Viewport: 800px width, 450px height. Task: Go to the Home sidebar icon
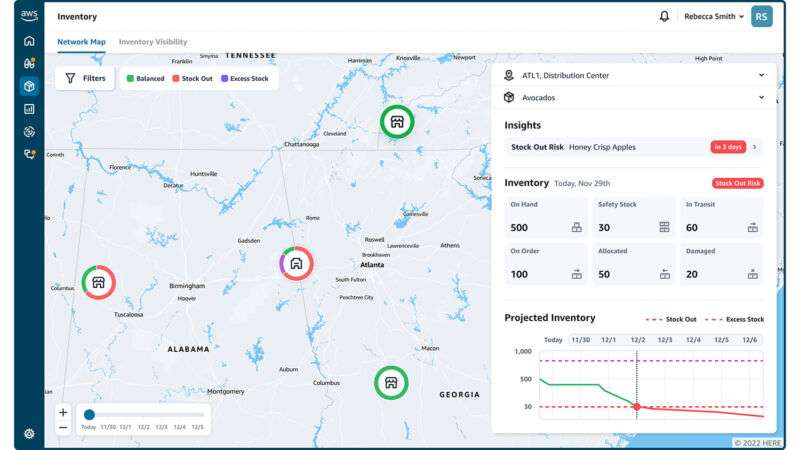tap(29, 41)
